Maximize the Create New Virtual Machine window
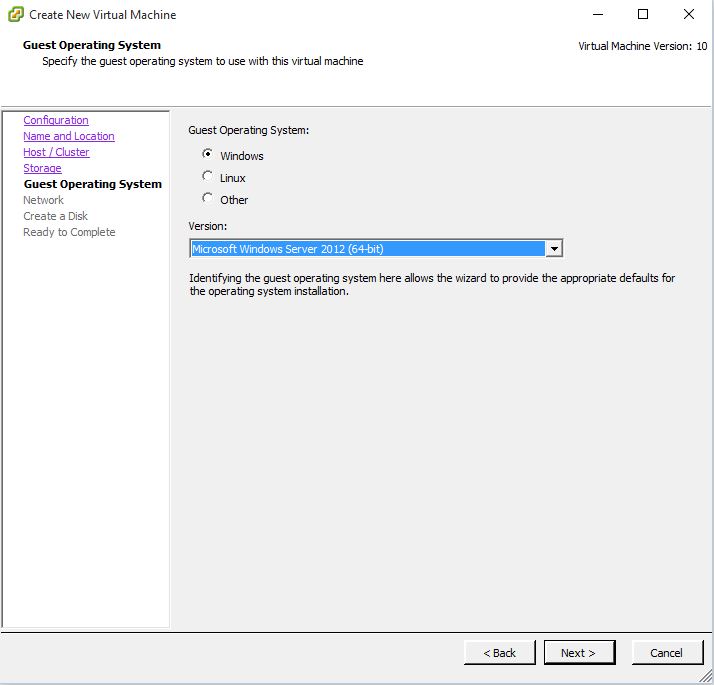The height and width of the screenshot is (685, 714). [643, 15]
